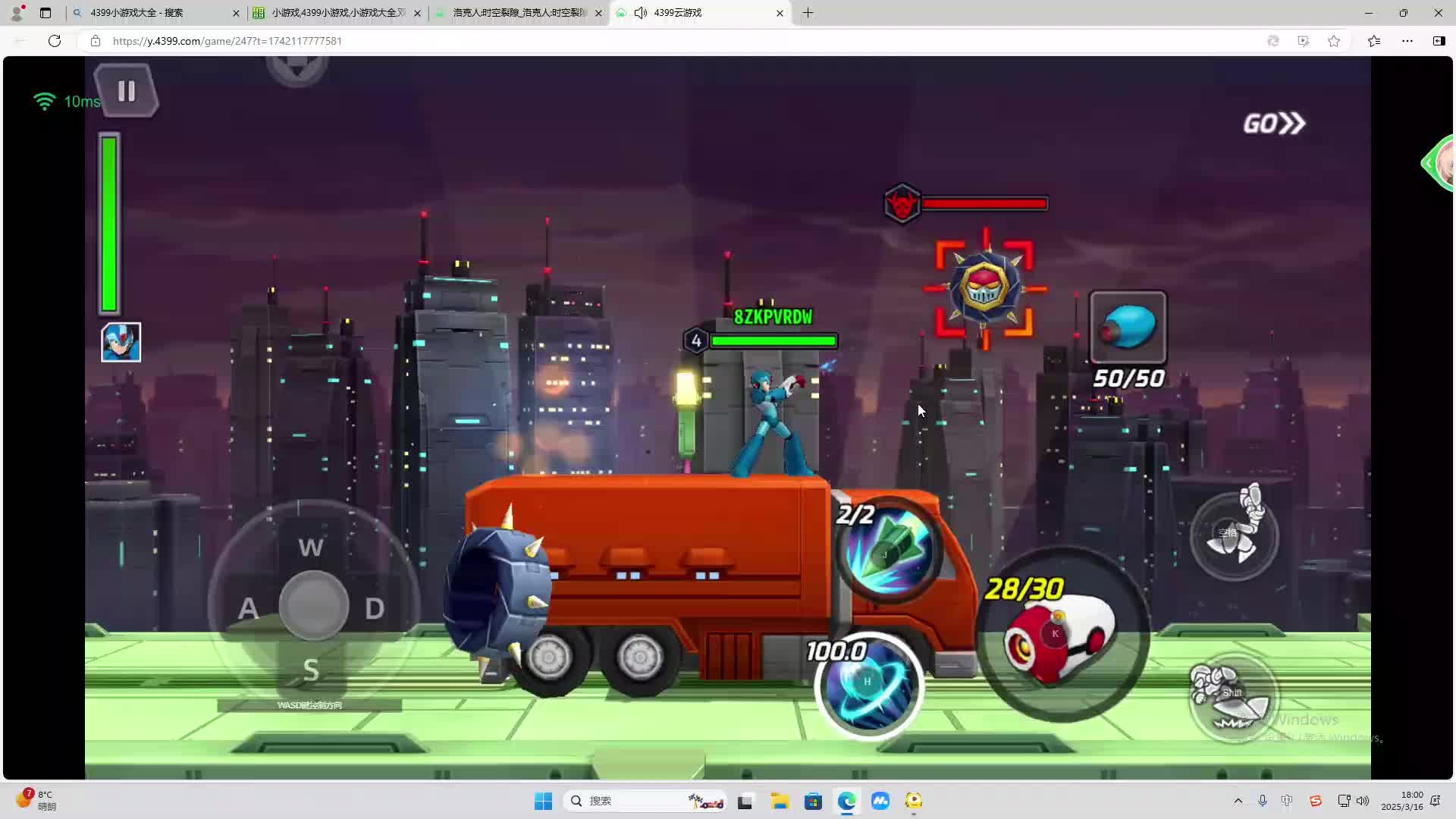Activate the green missile skill button
Screen dimensions: 1456x819
pos(889,550)
